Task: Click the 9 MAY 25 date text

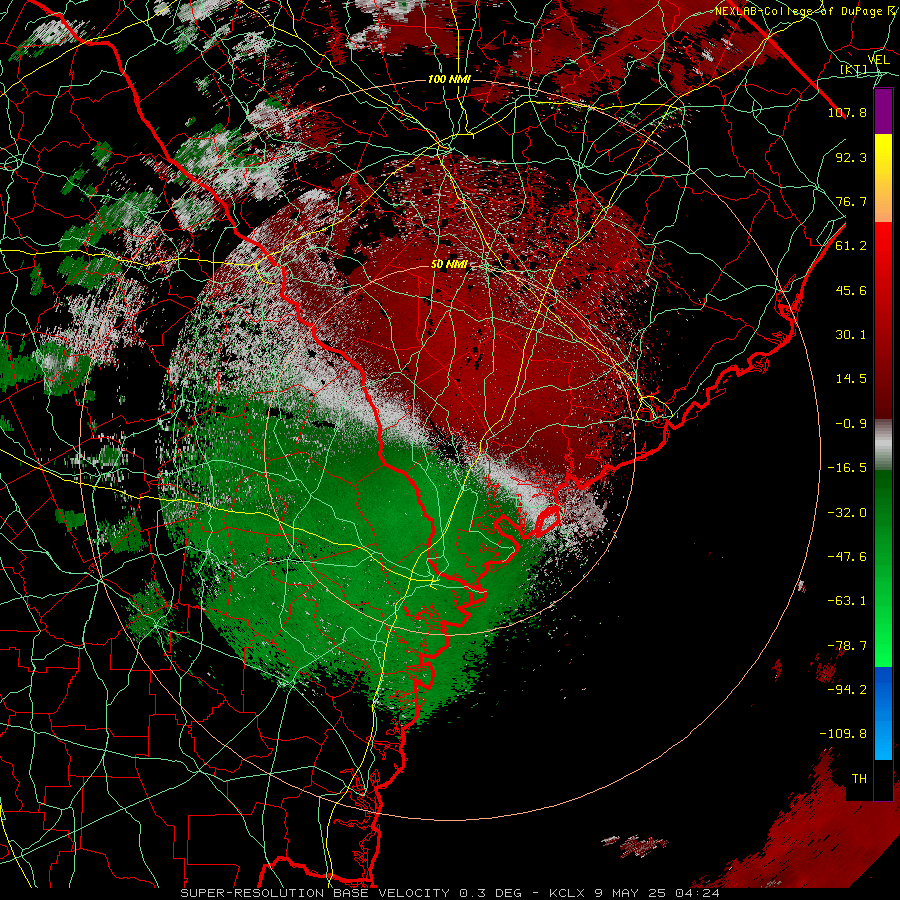Action: point(632,893)
